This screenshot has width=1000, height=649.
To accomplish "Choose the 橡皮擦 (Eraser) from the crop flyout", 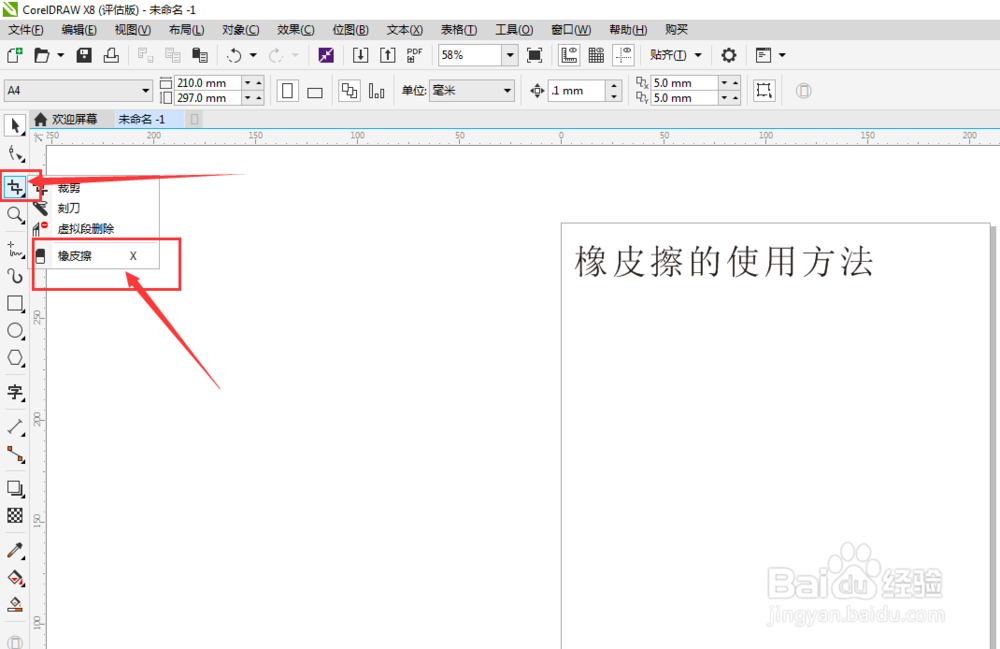I will tap(79, 255).
